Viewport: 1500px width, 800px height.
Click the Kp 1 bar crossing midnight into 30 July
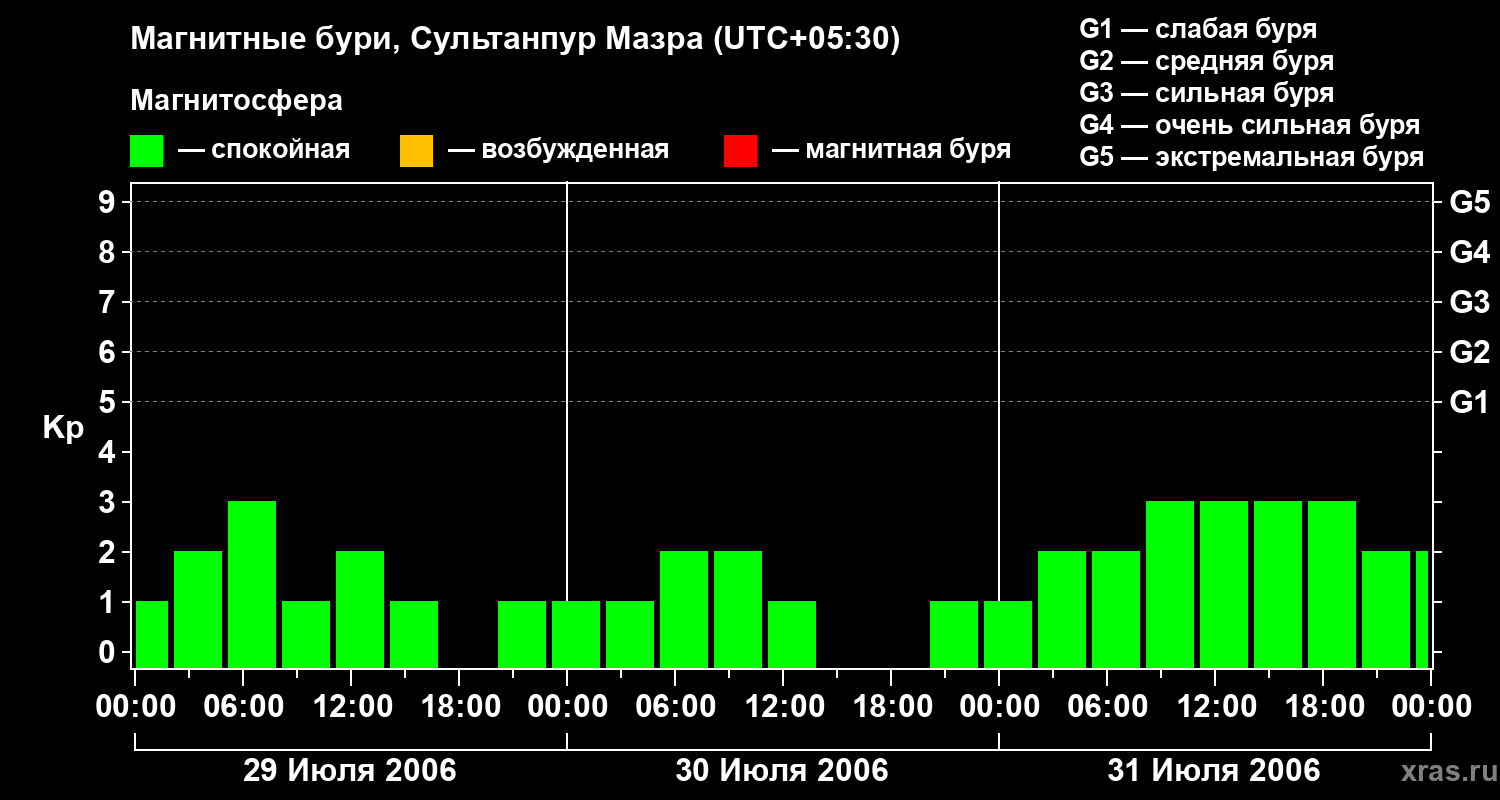576,634
